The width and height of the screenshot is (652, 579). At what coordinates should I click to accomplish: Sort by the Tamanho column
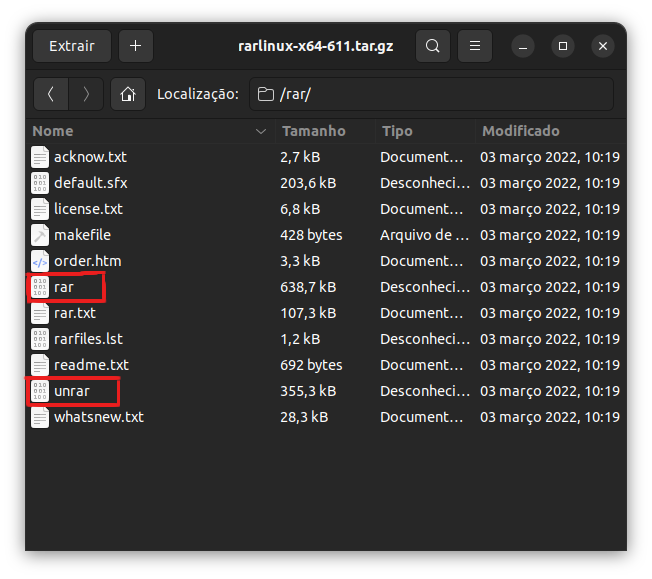click(x=325, y=131)
